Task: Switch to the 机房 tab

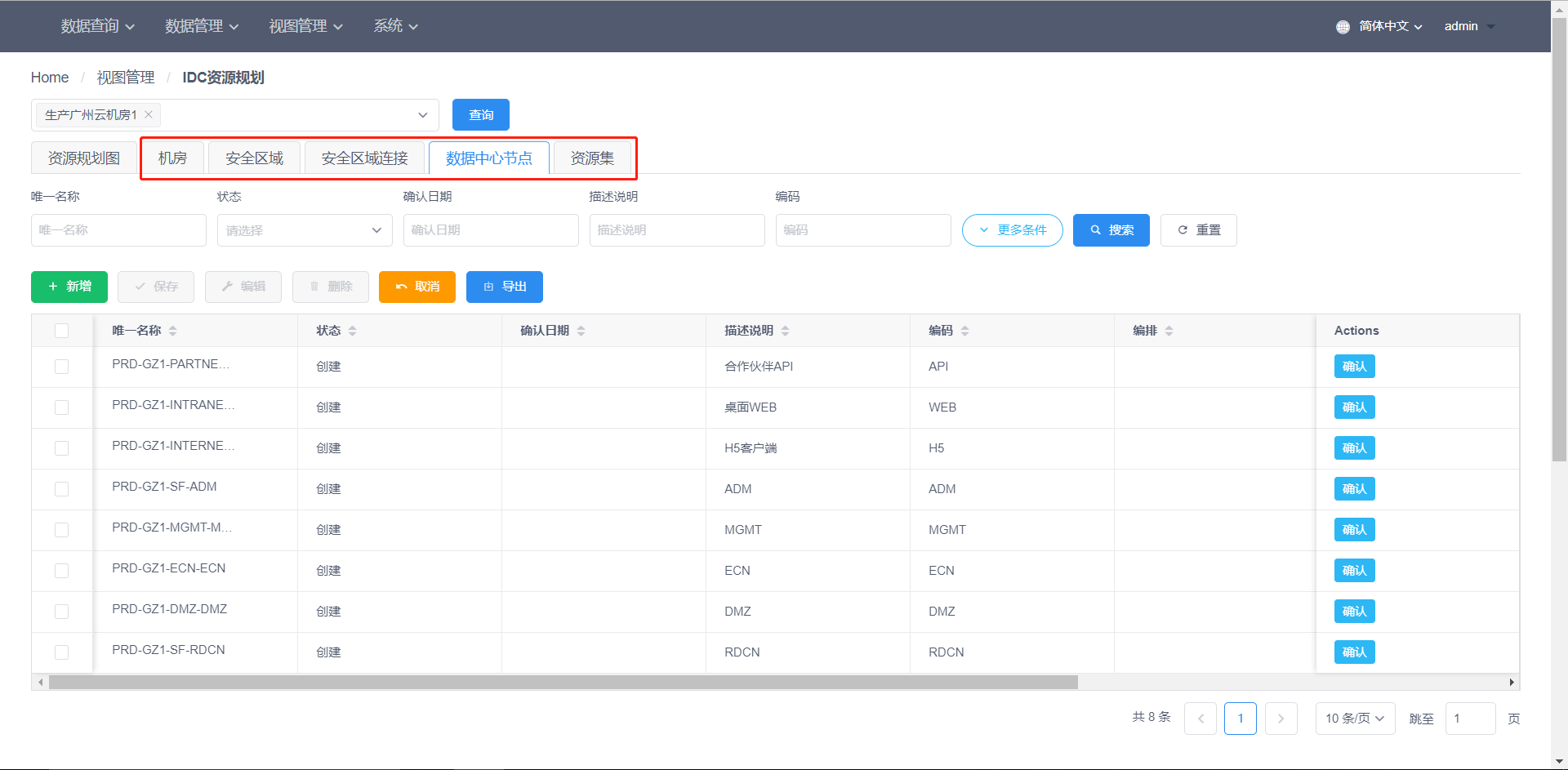Action: click(x=172, y=158)
